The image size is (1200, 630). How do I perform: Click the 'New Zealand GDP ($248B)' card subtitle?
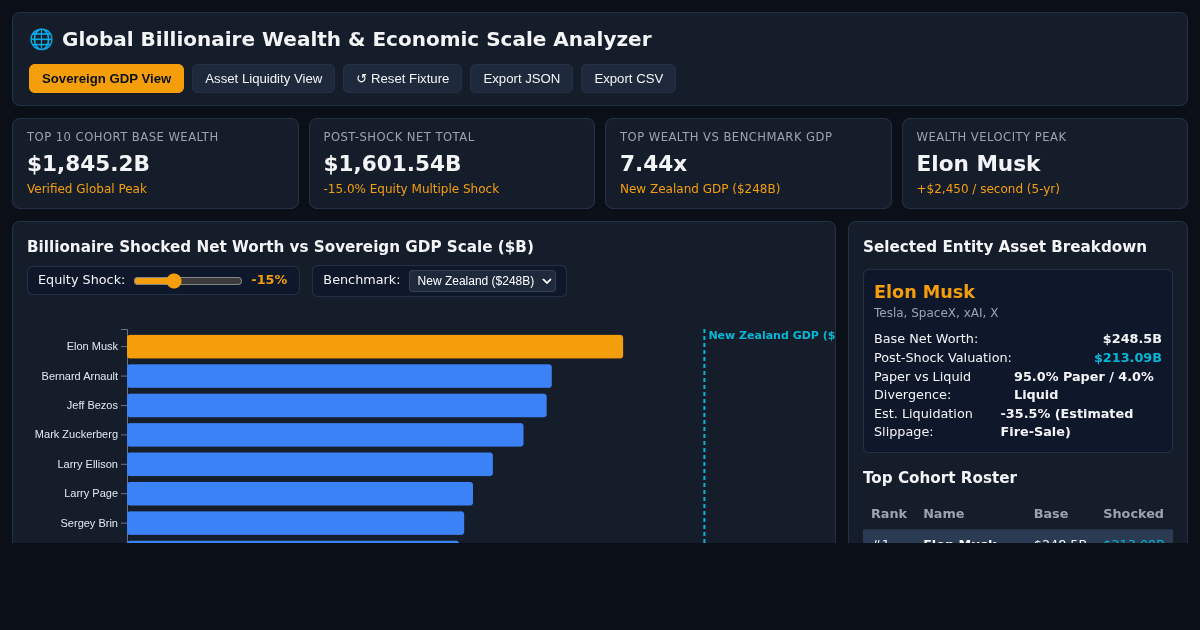tap(700, 189)
